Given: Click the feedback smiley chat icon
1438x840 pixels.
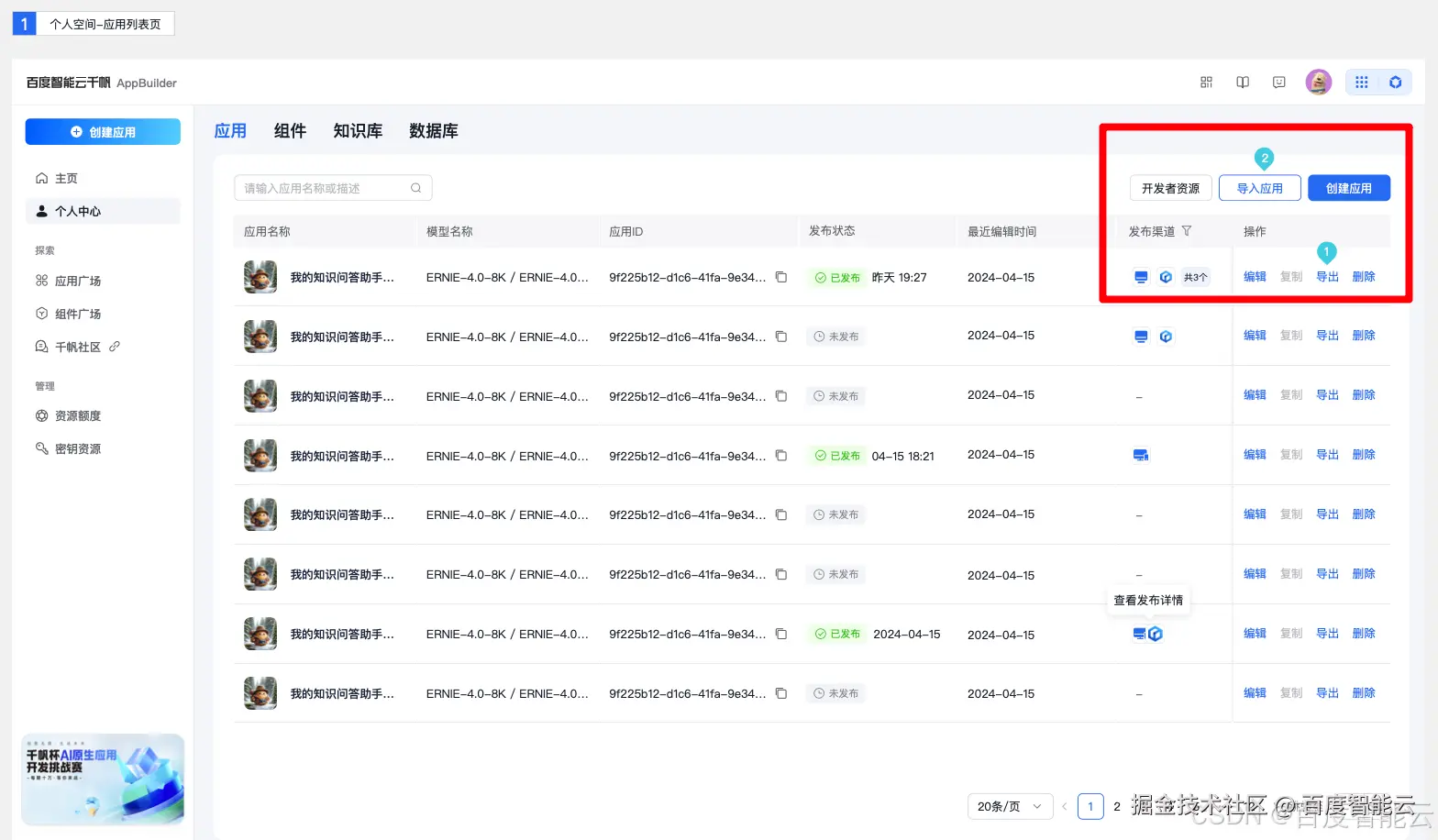Looking at the screenshot, I should pyautogui.click(x=1279, y=83).
